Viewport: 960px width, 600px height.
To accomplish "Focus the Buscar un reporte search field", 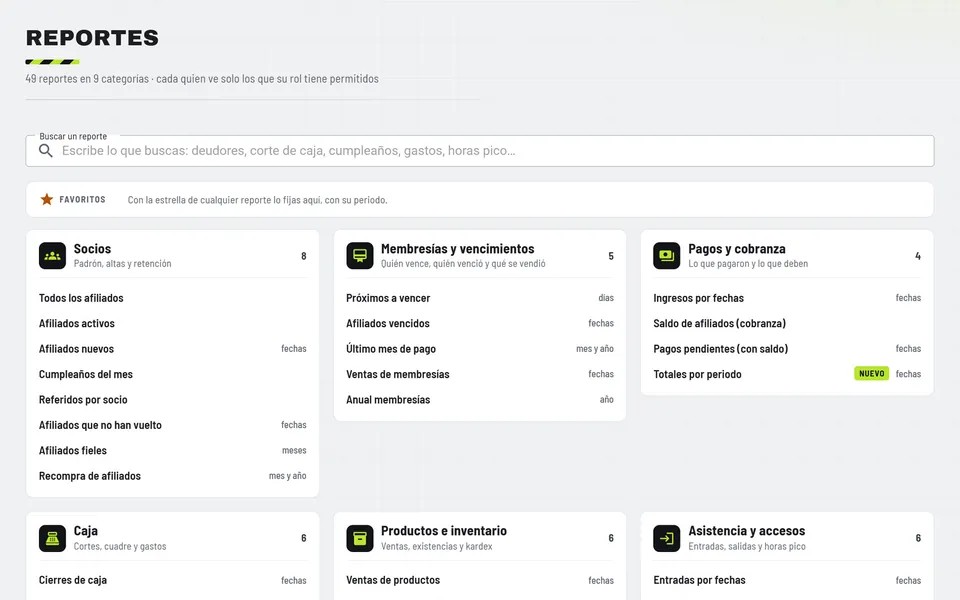I will point(479,151).
